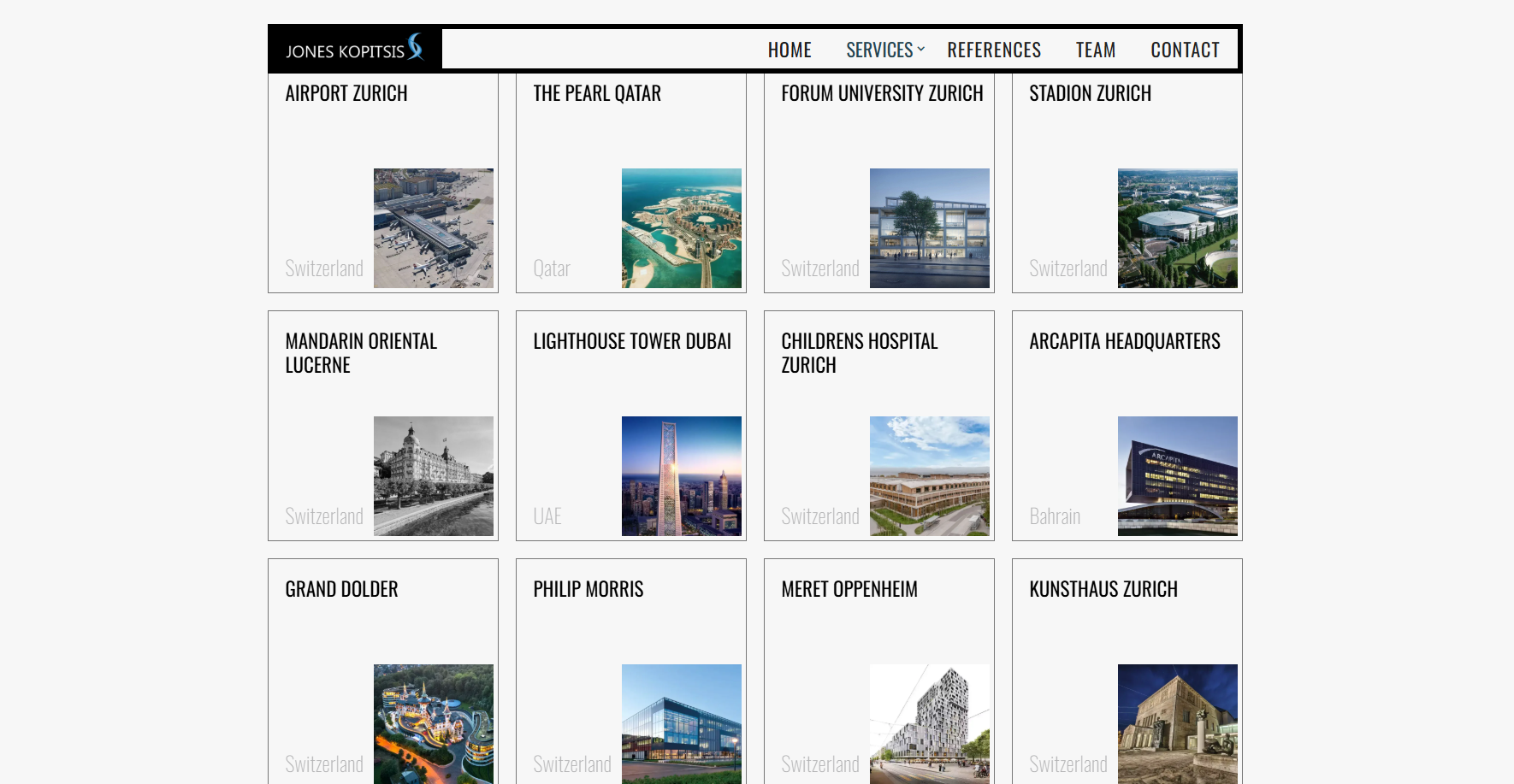Open the Philip Morris project title
The image size is (1514, 784).
588,589
